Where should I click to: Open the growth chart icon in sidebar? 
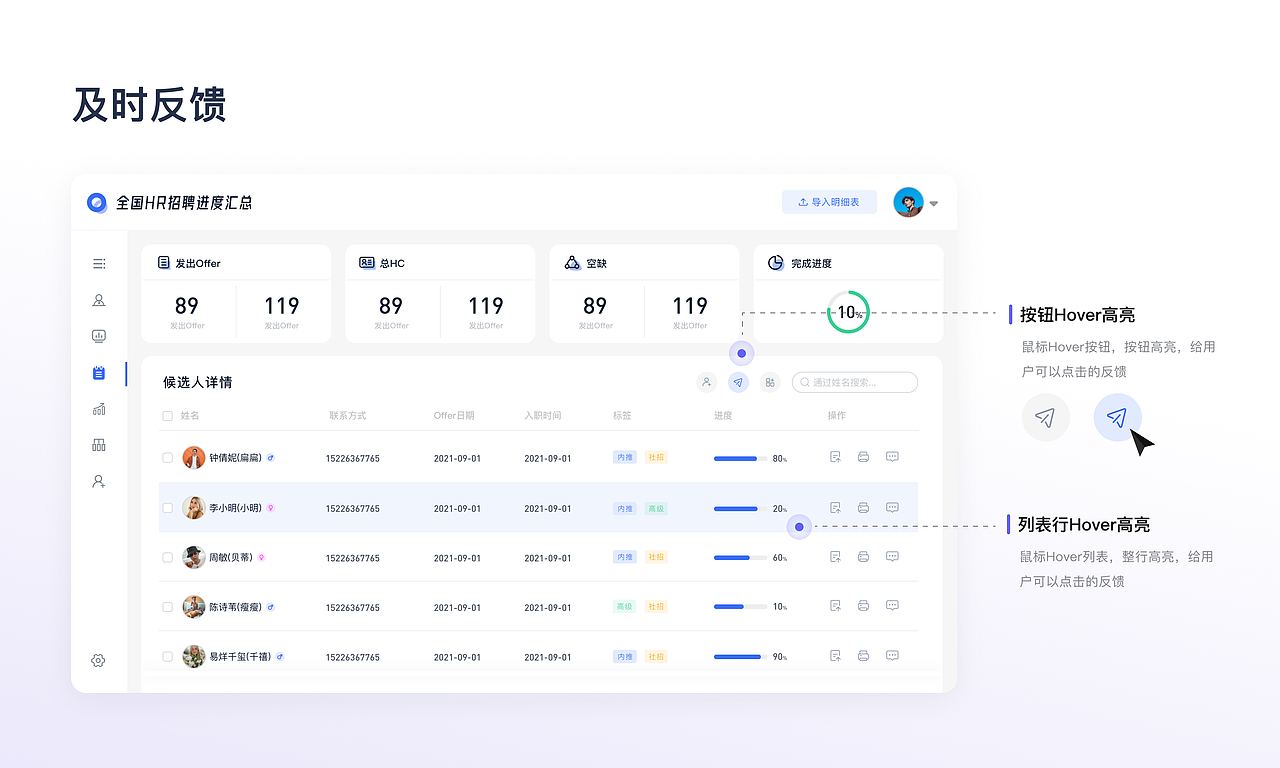coord(99,409)
